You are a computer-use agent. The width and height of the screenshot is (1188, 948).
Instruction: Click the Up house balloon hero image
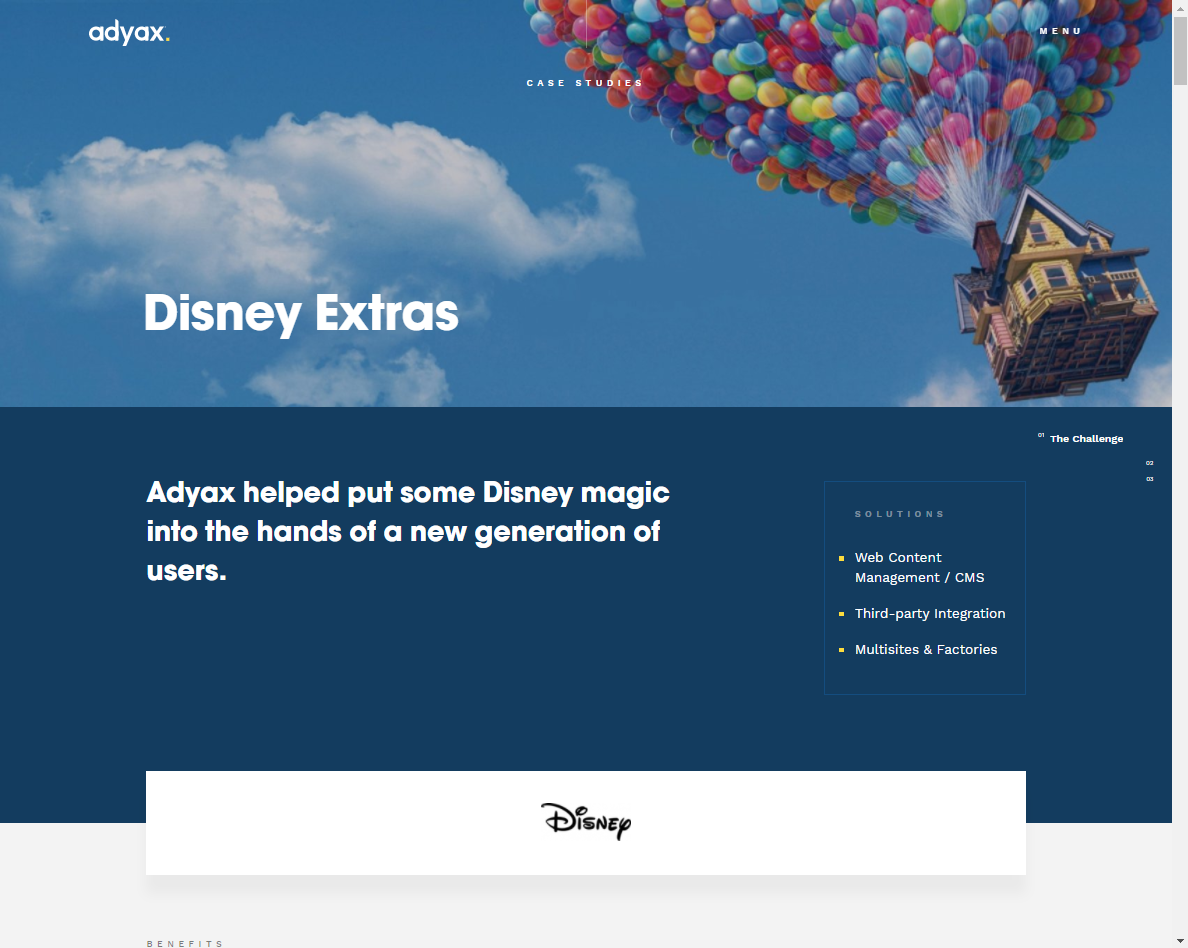[586, 203]
